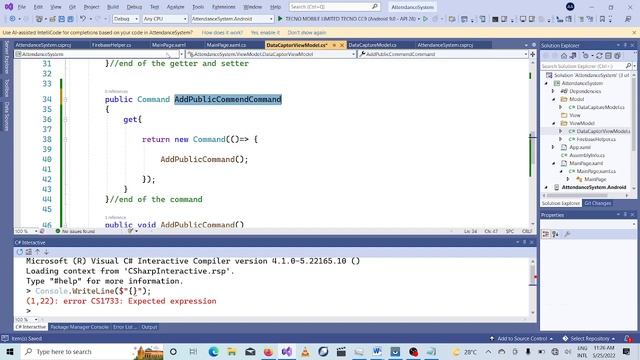Screen dimensions: 640x360
Task: Click the Sync/refresh icon in Solution Explorer
Action: click(x=599, y=56)
